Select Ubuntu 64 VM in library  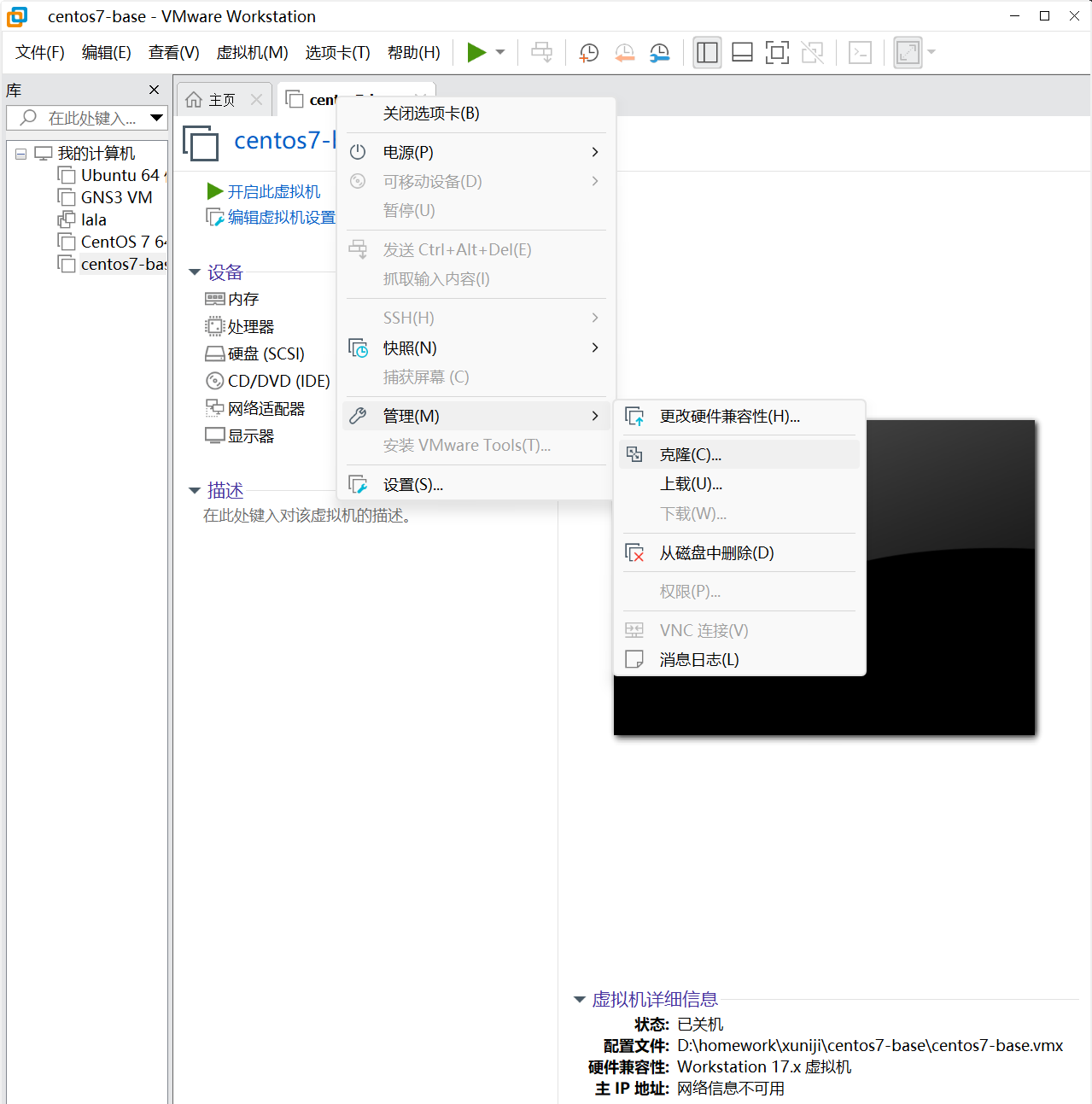coord(112,176)
